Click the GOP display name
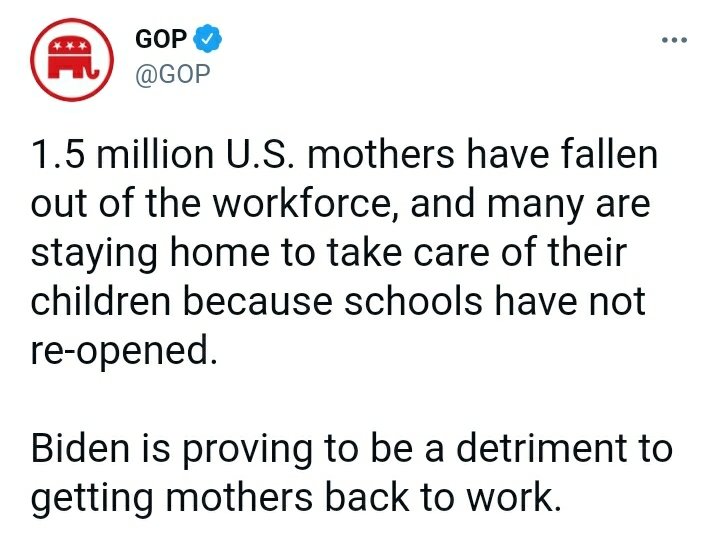This screenshot has height=536, width=720. click(161, 39)
